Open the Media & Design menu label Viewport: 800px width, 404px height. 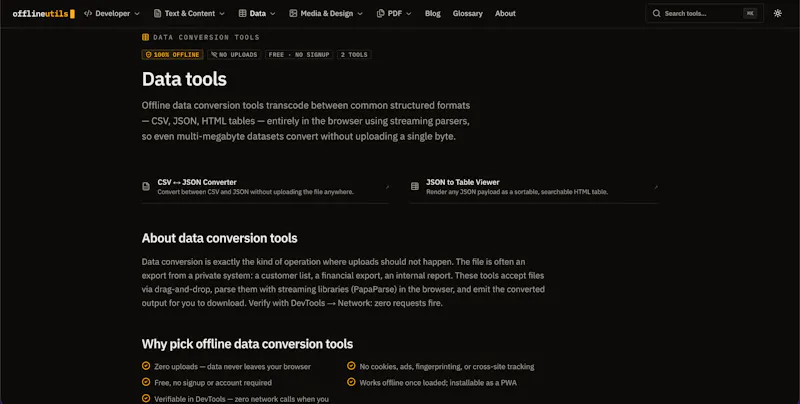[x=327, y=14]
